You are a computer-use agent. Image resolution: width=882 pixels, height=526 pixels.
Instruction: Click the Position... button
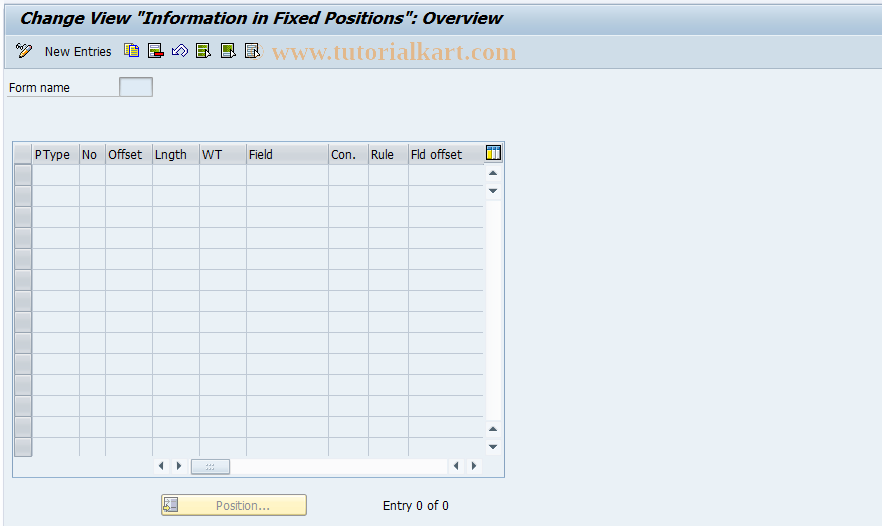(x=234, y=505)
